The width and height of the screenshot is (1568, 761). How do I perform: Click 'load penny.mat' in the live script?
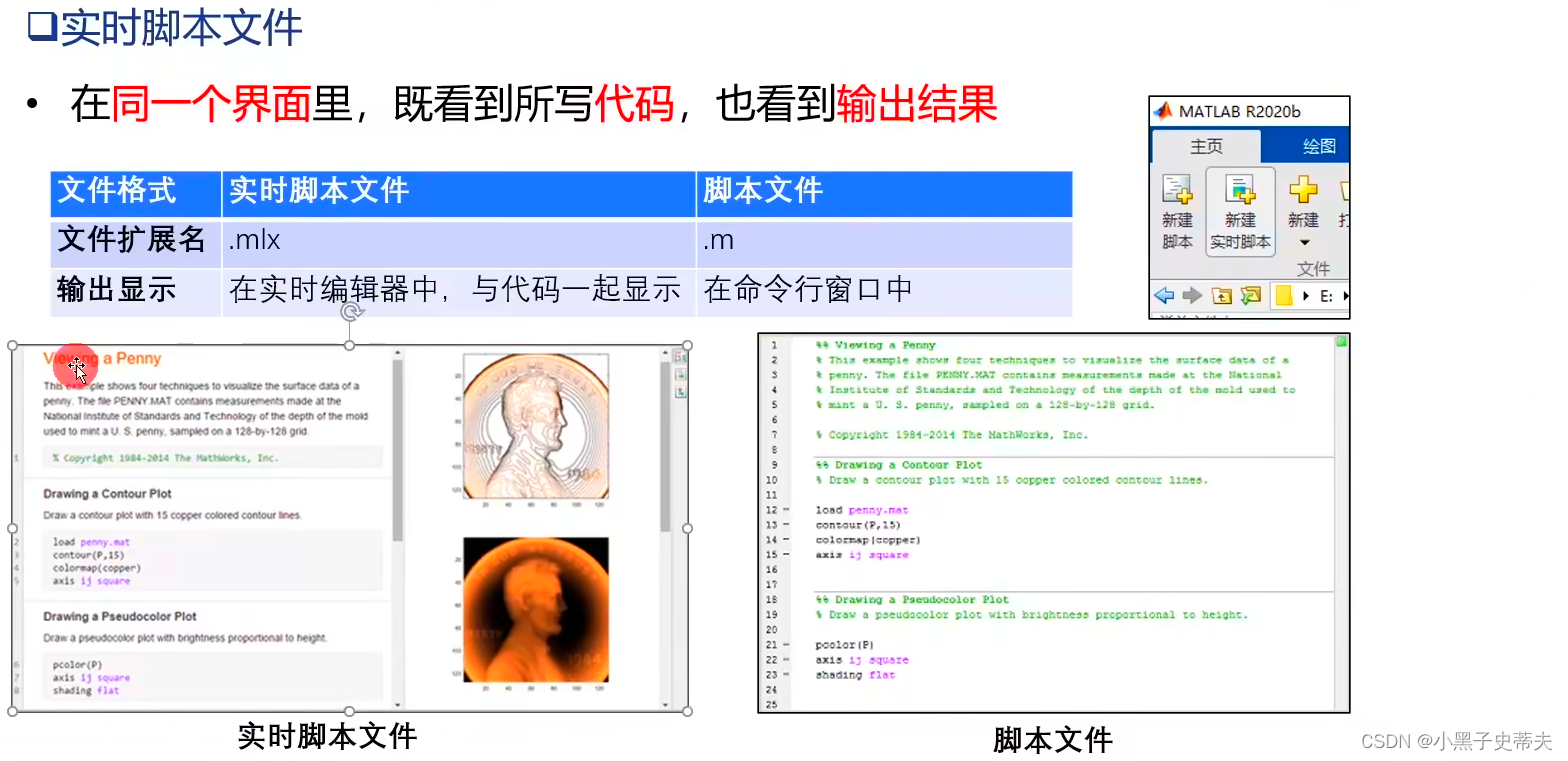coord(91,542)
